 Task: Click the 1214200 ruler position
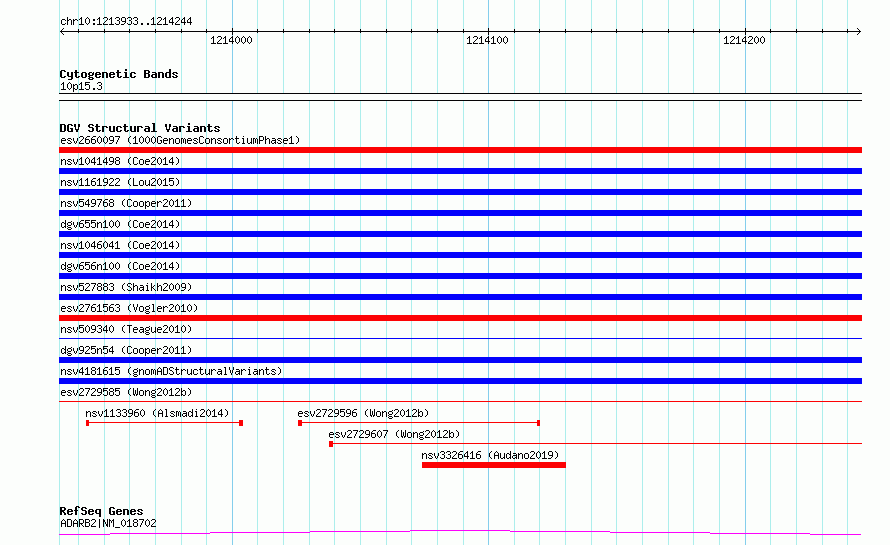click(x=744, y=40)
